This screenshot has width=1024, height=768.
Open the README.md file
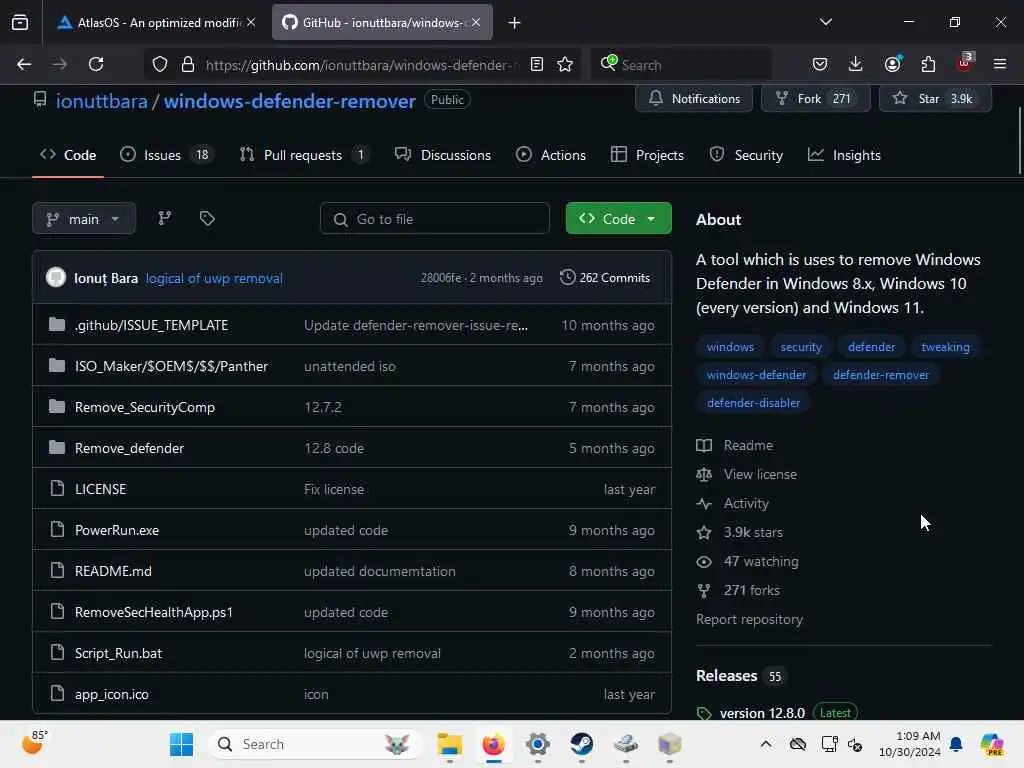[113, 571]
